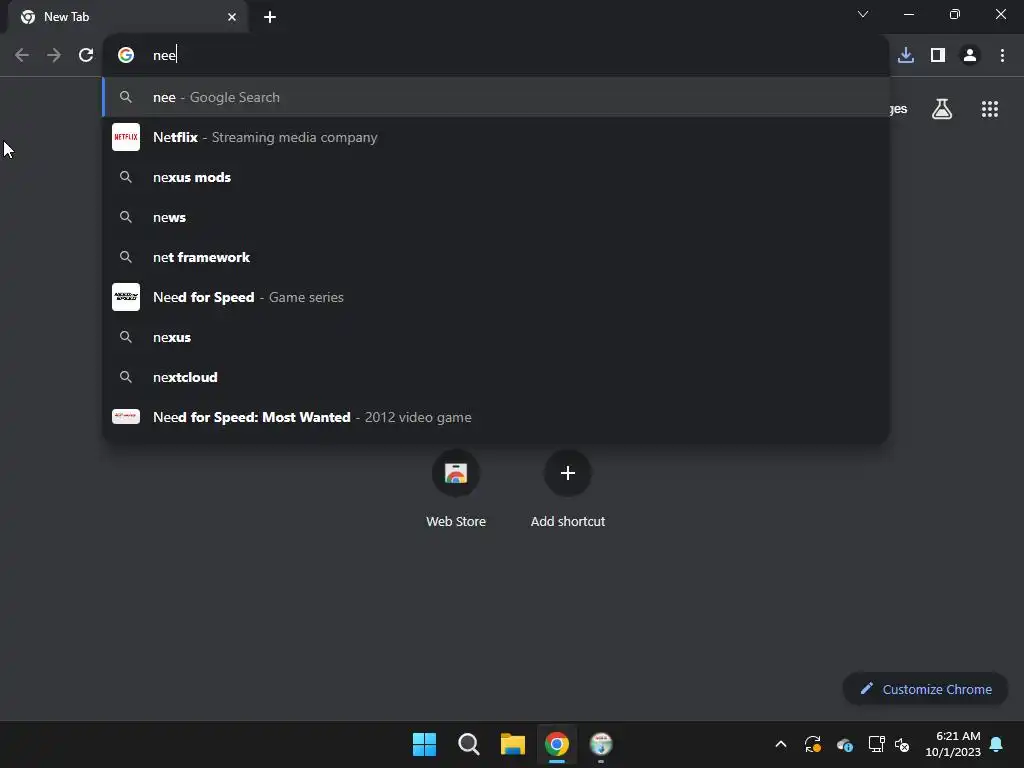This screenshot has width=1024, height=768.
Task: Select 'nee - Google Search' suggestion
Action: click(x=496, y=97)
